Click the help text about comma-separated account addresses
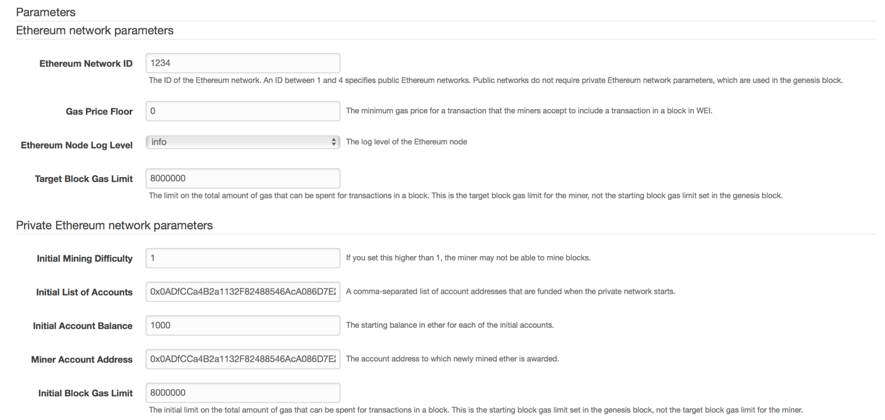 510,291
